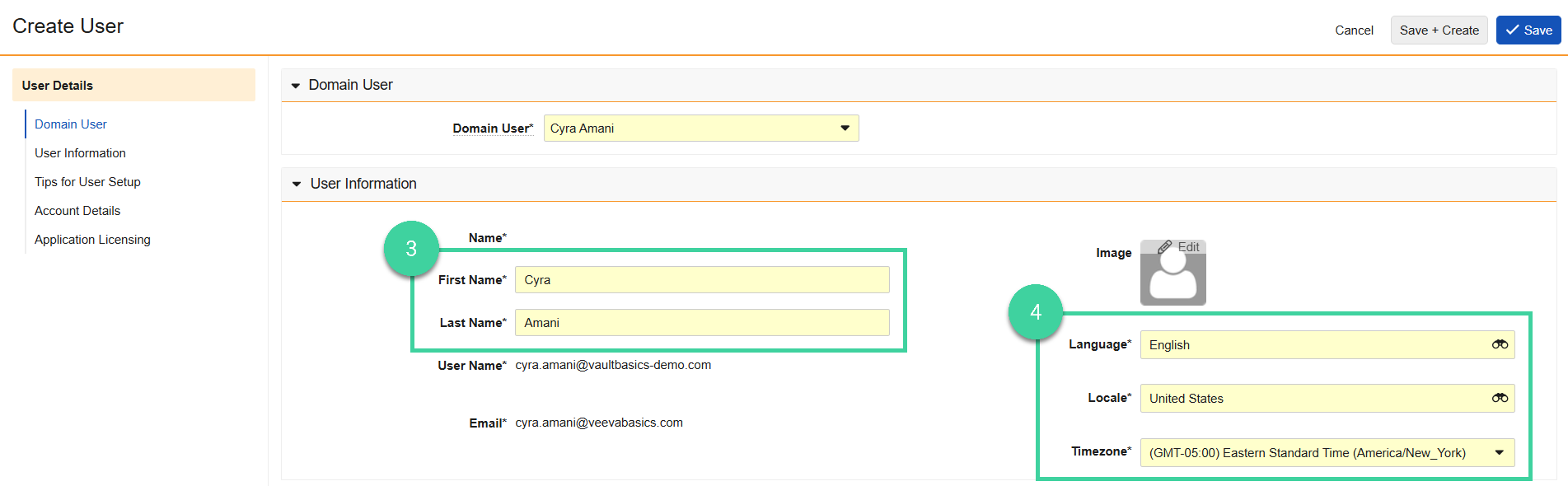Click the binoculars icon in Locale field
1568x486 pixels.
1500,398
